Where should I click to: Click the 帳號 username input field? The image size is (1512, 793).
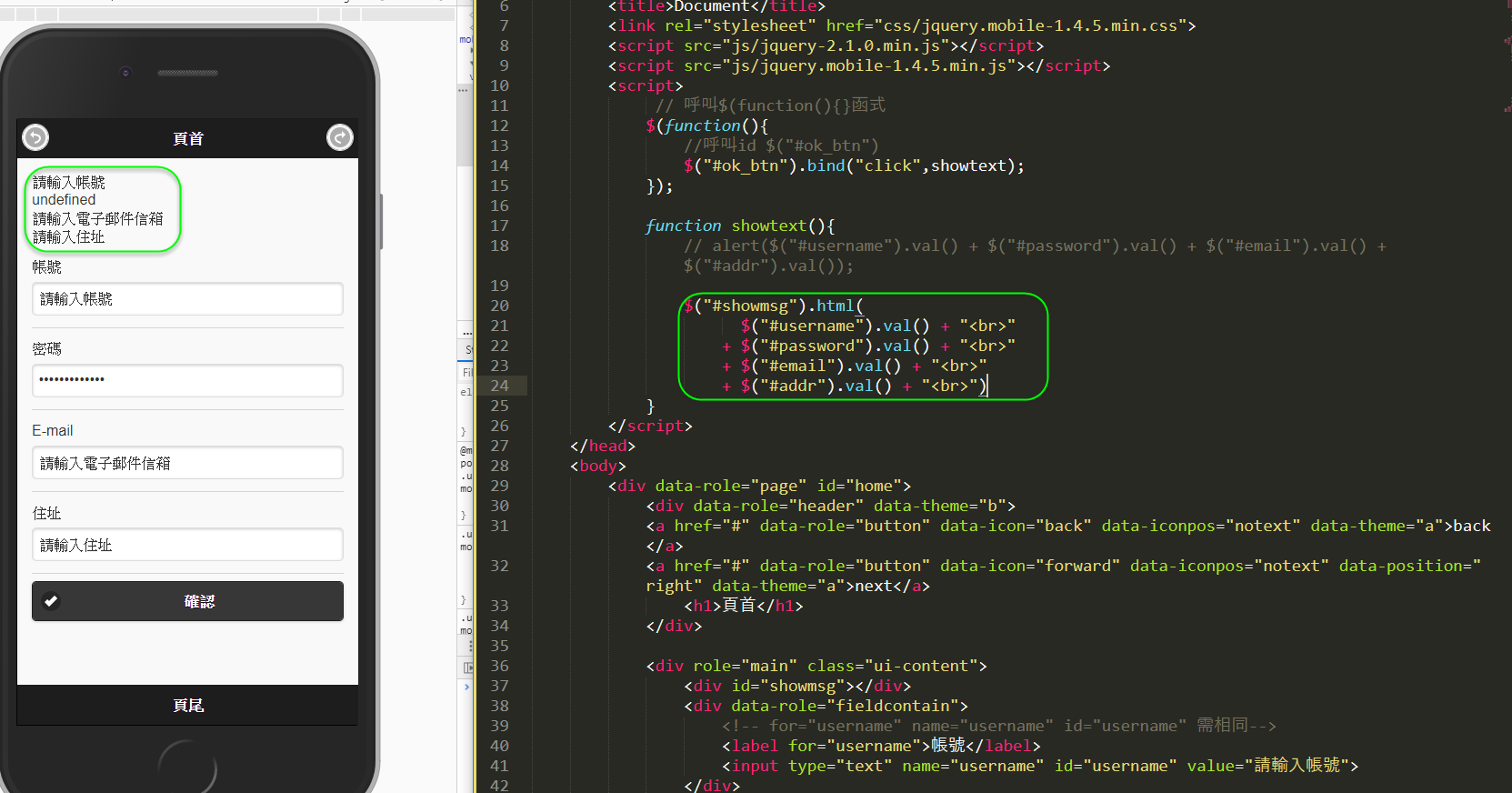tap(187, 299)
